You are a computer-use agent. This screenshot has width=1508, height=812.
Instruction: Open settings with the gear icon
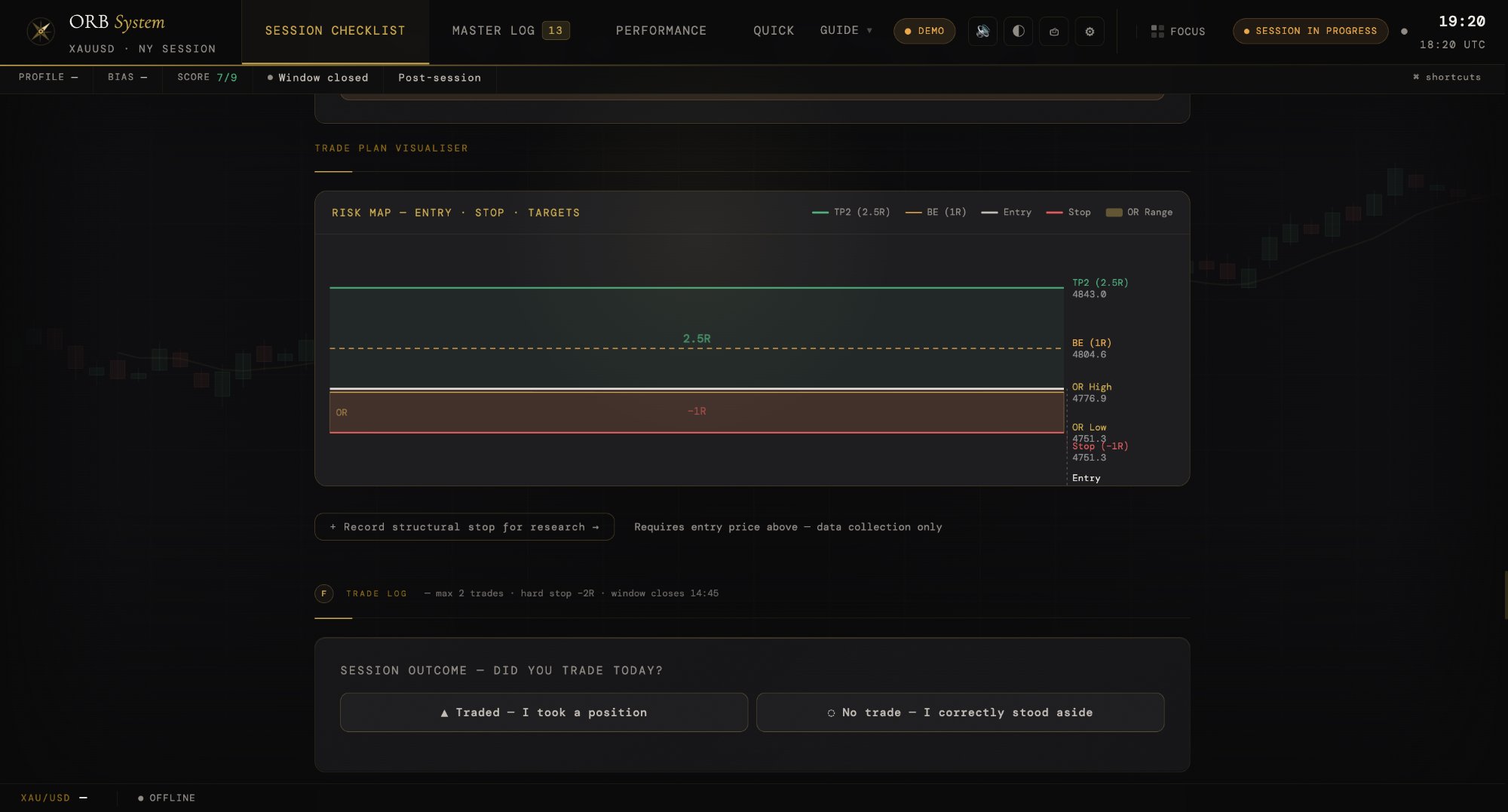coord(1090,32)
